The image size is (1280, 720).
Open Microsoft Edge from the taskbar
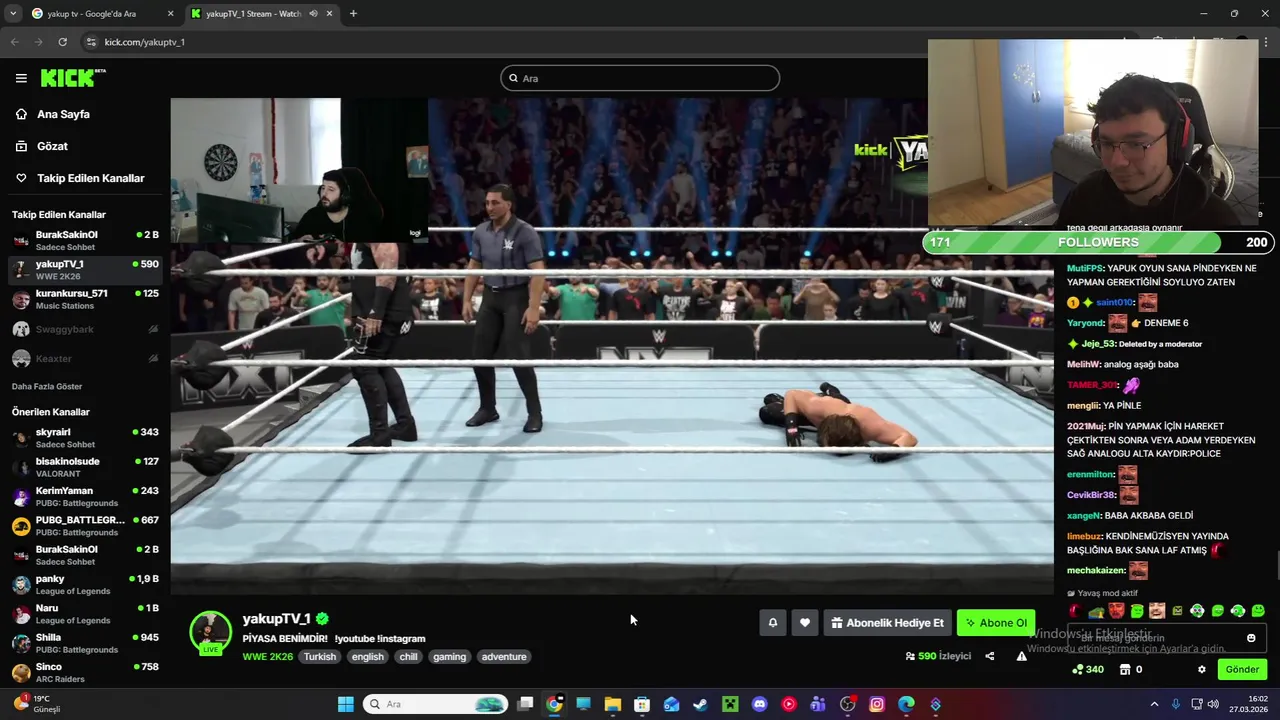tap(906, 704)
